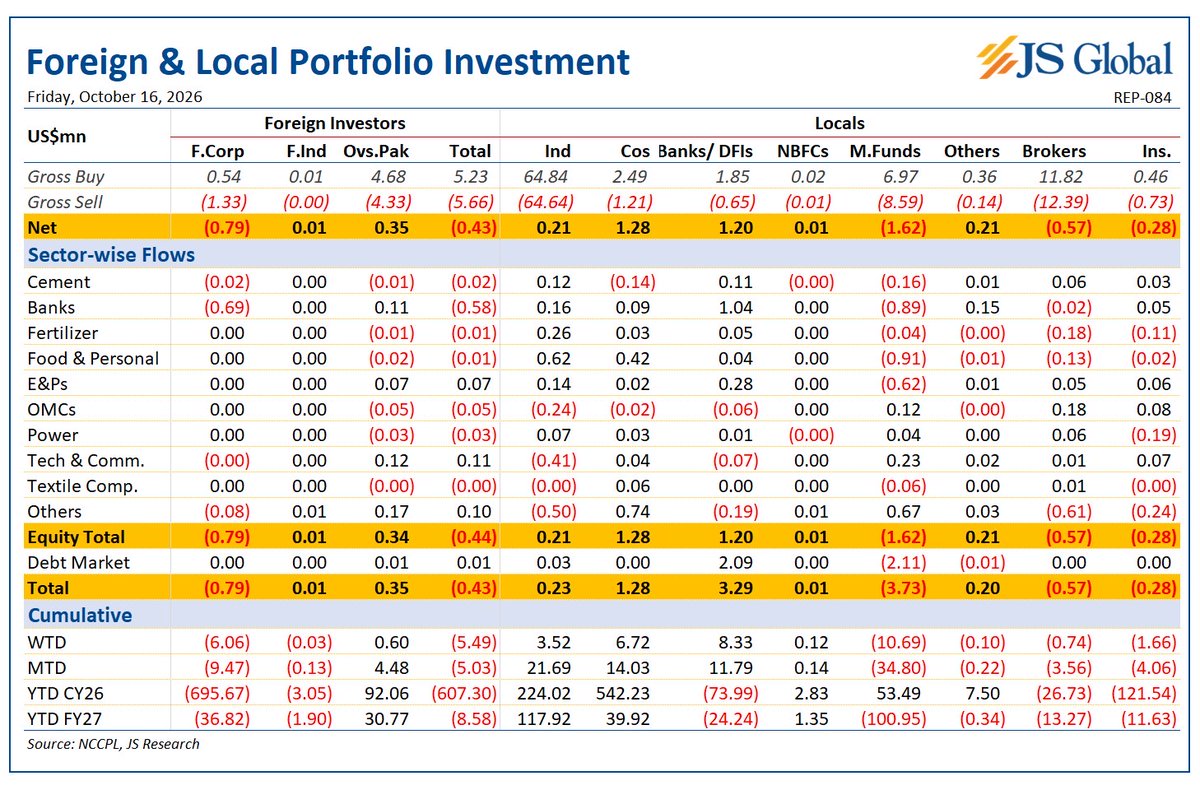Select the E&Ps row label

[x=47, y=384]
